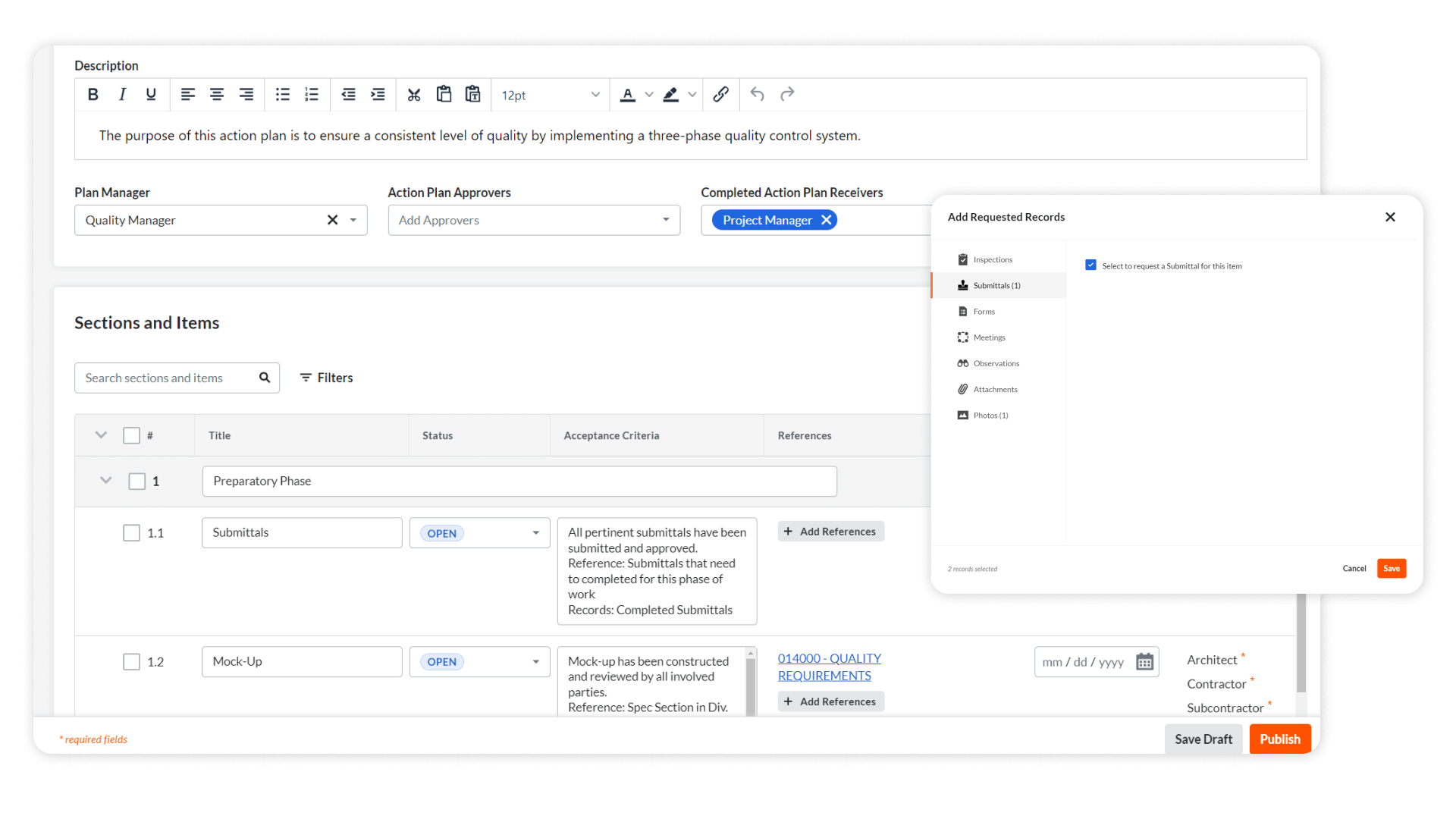Uncheck request a Submittal for this item
Image resolution: width=1456 pixels, height=819 pixels.
(1090, 265)
